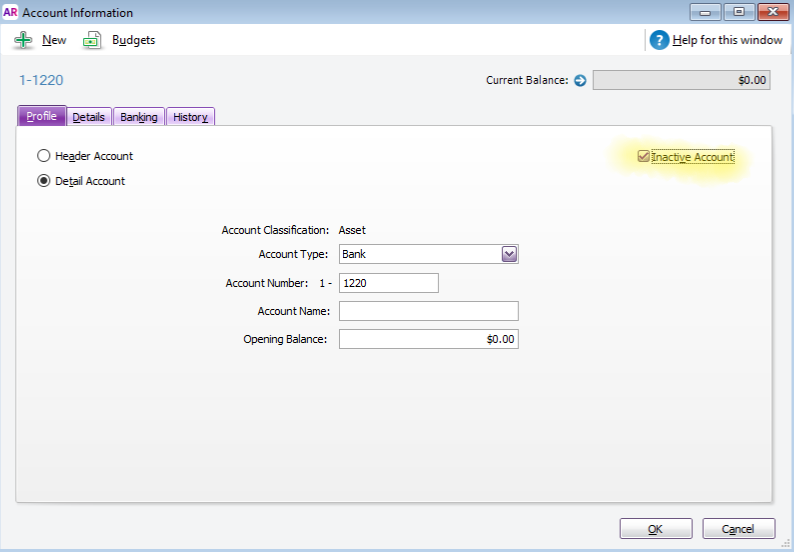
Task: Click the blue question mark help icon
Action: click(x=659, y=40)
